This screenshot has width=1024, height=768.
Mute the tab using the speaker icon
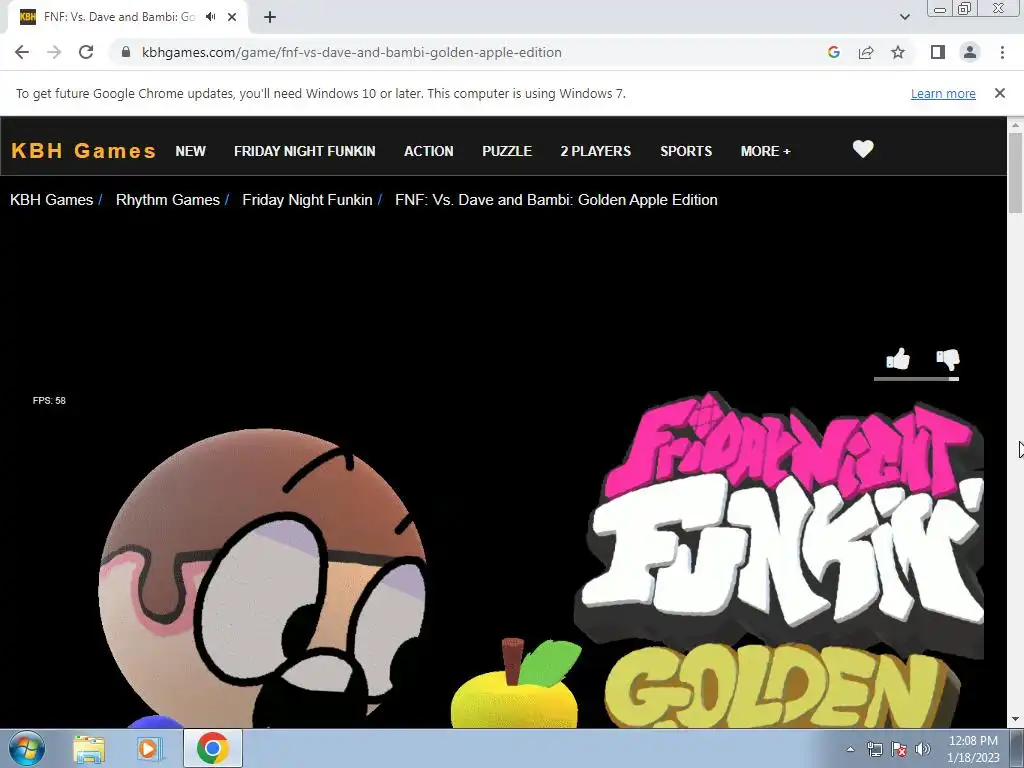[x=210, y=17]
